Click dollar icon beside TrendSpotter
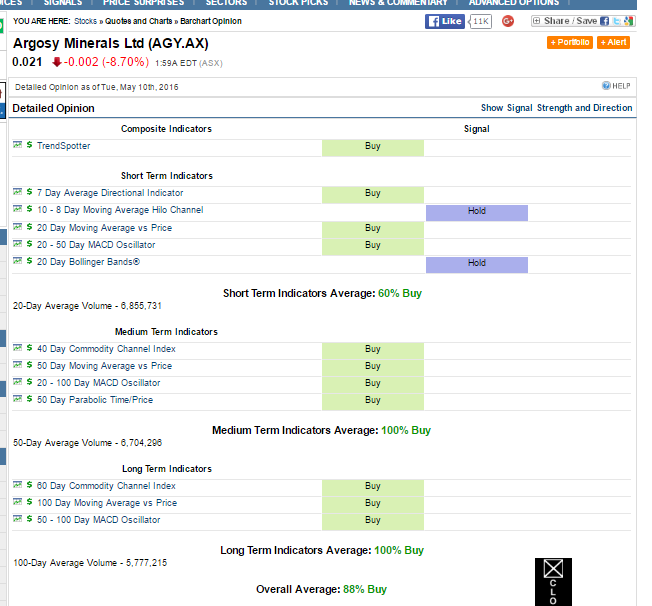 pyautogui.click(x=30, y=145)
